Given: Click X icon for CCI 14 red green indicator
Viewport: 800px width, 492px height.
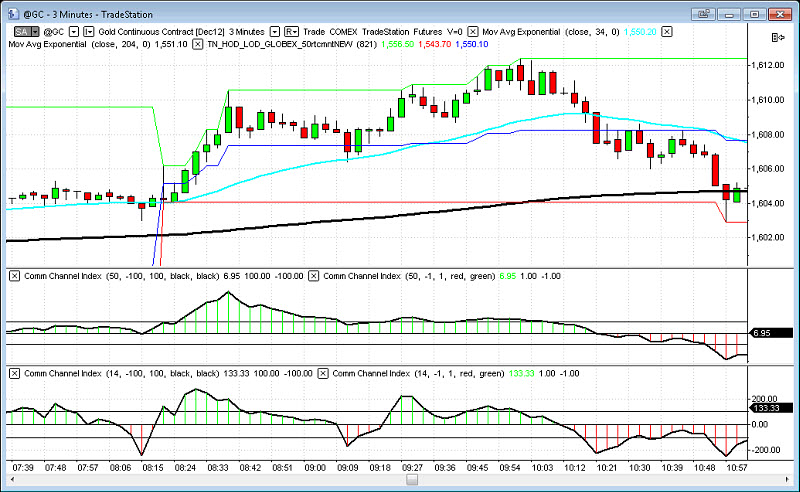Looking at the screenshot, I should 322,373.
